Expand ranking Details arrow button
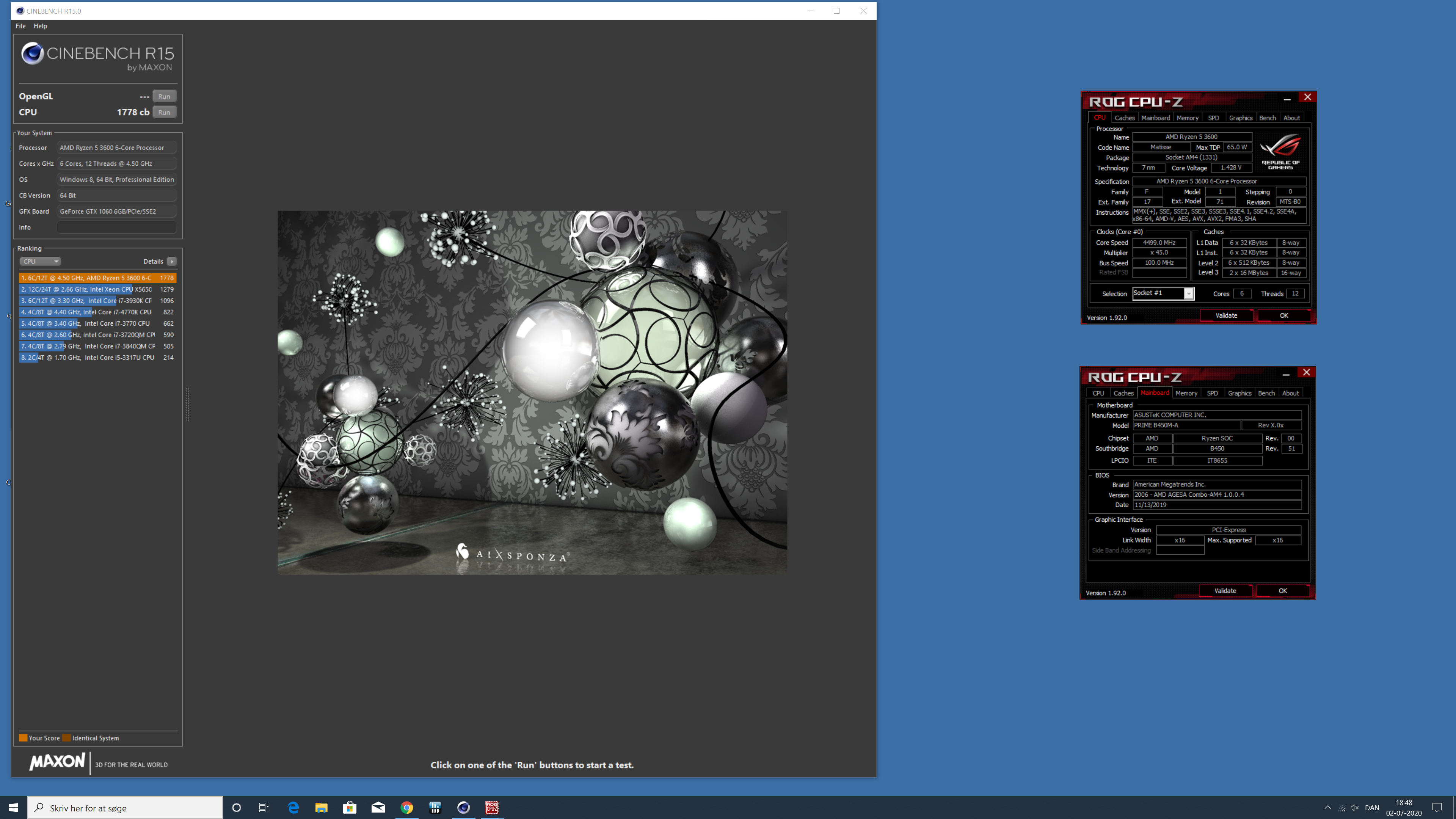 pos(172,261)
